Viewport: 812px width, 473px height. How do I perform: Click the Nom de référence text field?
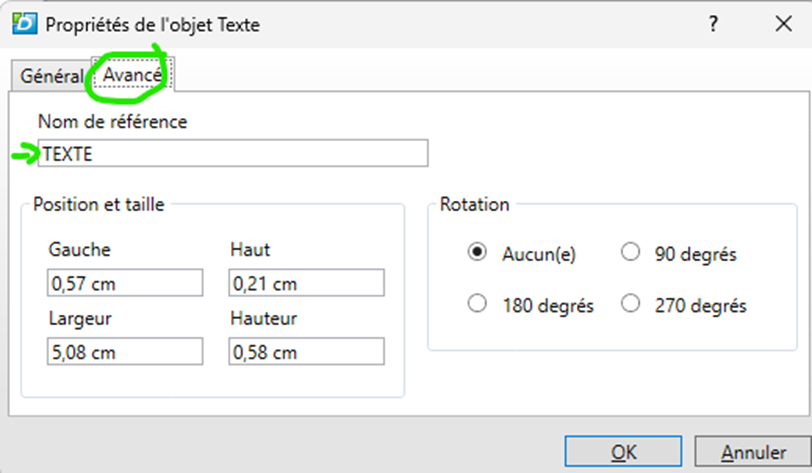point(233,153)
